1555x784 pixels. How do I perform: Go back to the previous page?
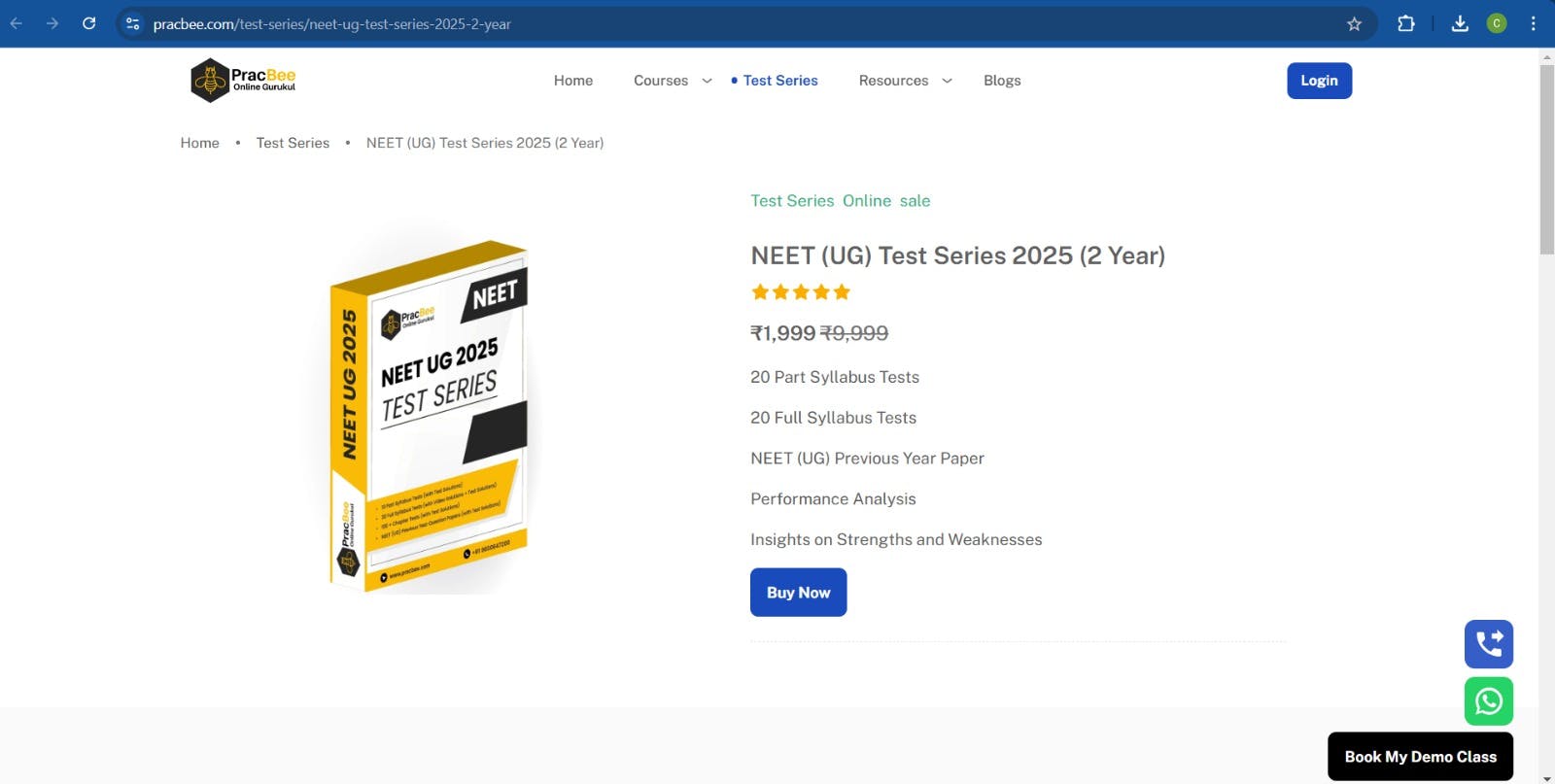coord(17,23)
